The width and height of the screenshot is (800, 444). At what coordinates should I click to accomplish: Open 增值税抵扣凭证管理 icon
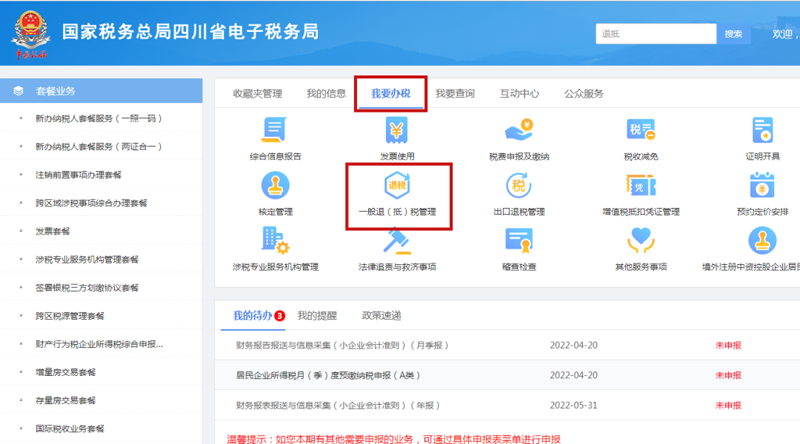[x=640, y=188]
